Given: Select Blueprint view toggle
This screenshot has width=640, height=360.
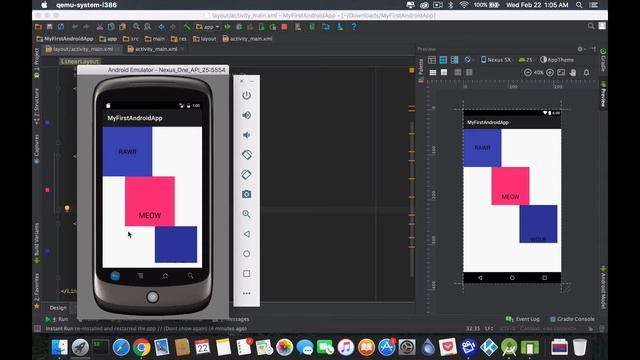Looking at the screenshot, I should point(443,60).
